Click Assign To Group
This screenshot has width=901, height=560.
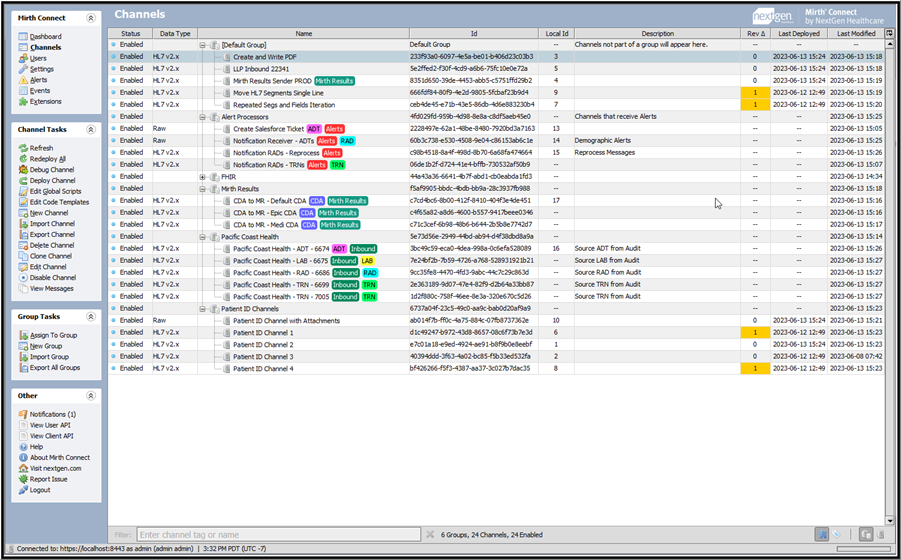coord(53,335)
